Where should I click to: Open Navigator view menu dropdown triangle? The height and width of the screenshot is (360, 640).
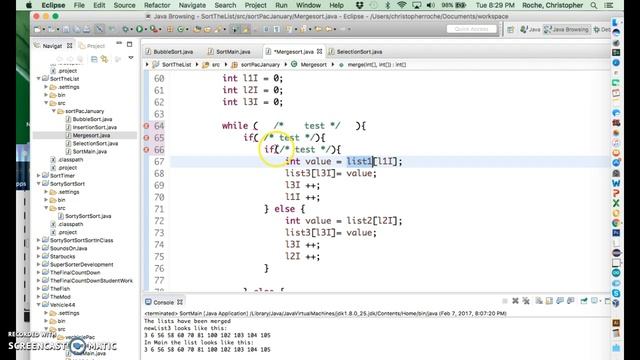pos(131,58)
